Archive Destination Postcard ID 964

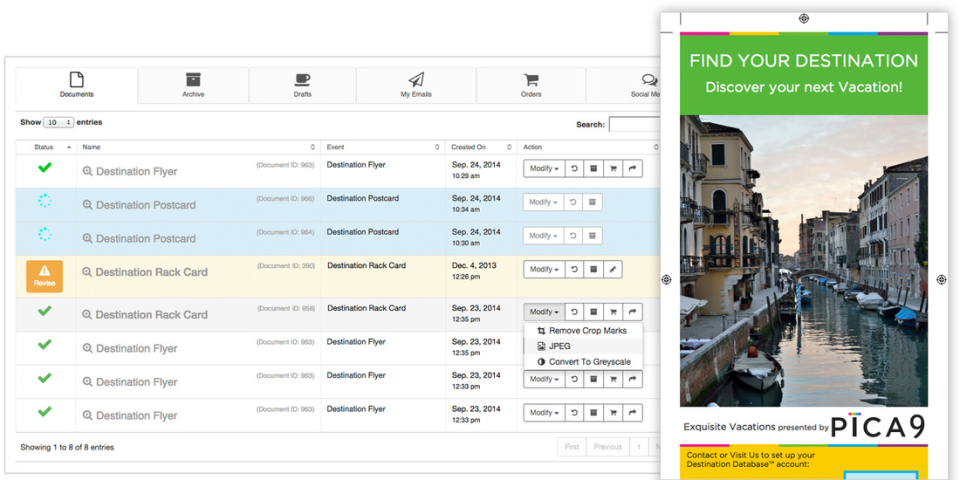click(593, 236)
